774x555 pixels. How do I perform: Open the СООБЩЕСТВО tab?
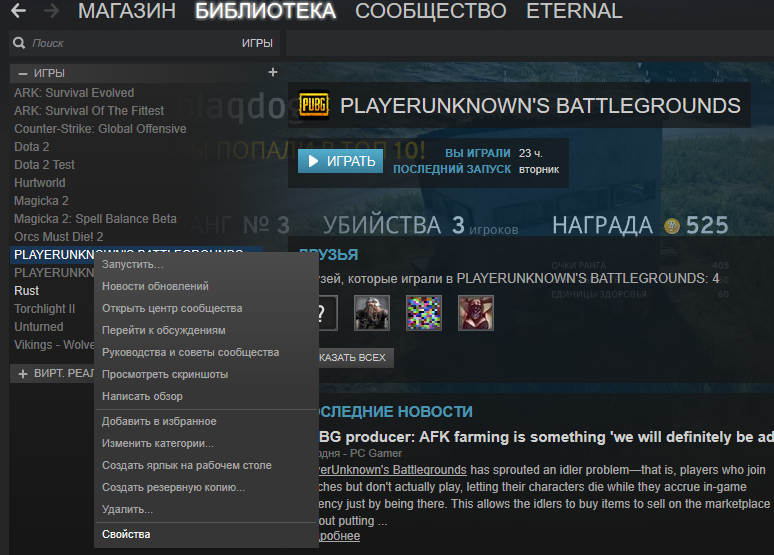431,11
